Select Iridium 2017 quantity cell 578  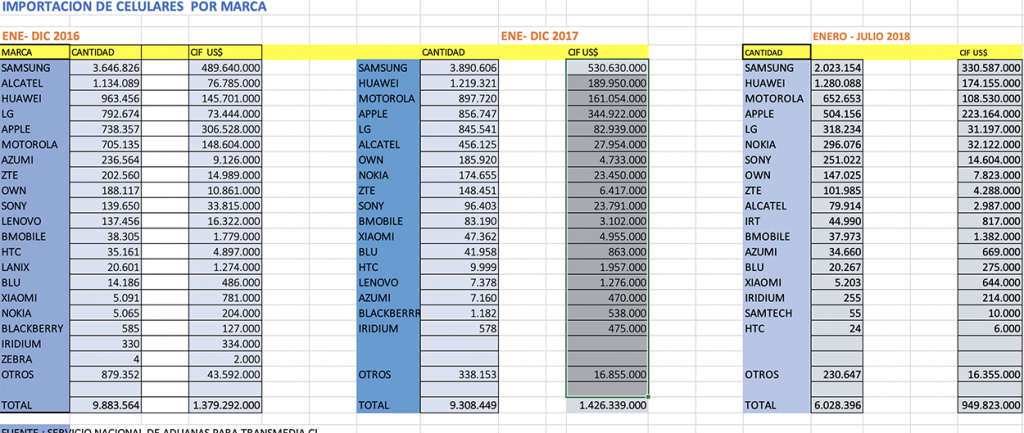pos(460,329)
